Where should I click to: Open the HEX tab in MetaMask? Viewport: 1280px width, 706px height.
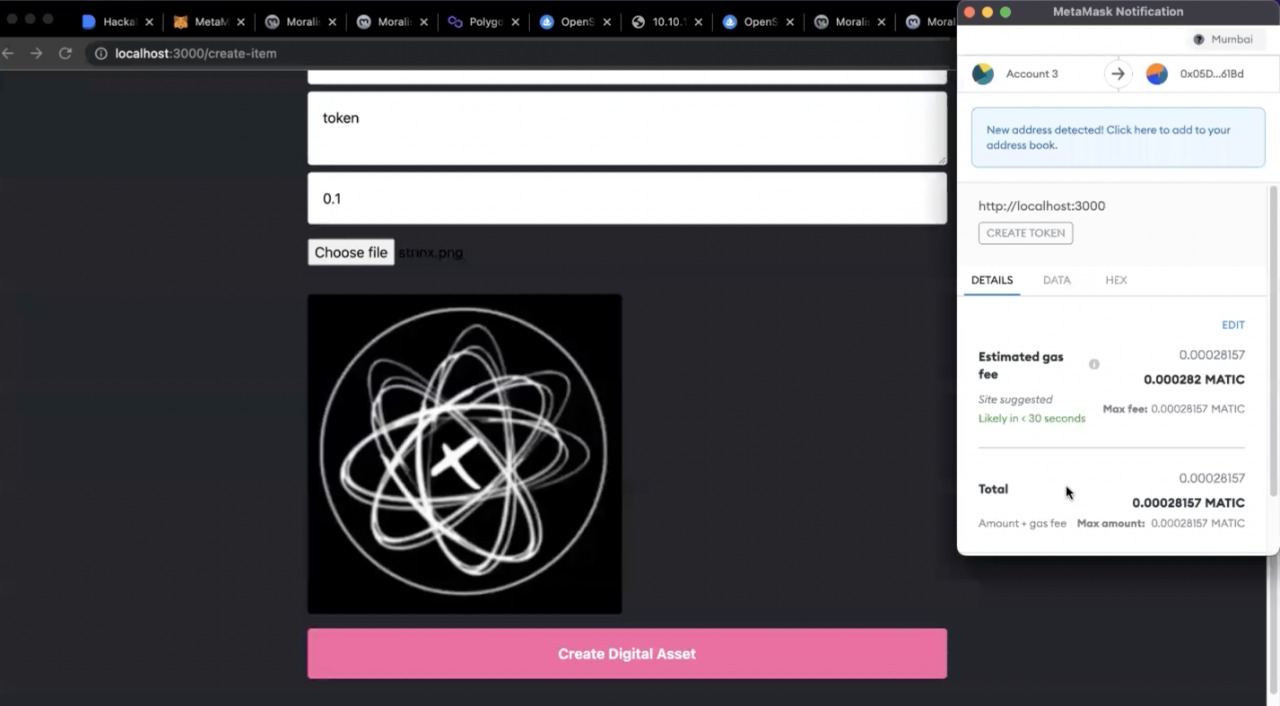1116,280
